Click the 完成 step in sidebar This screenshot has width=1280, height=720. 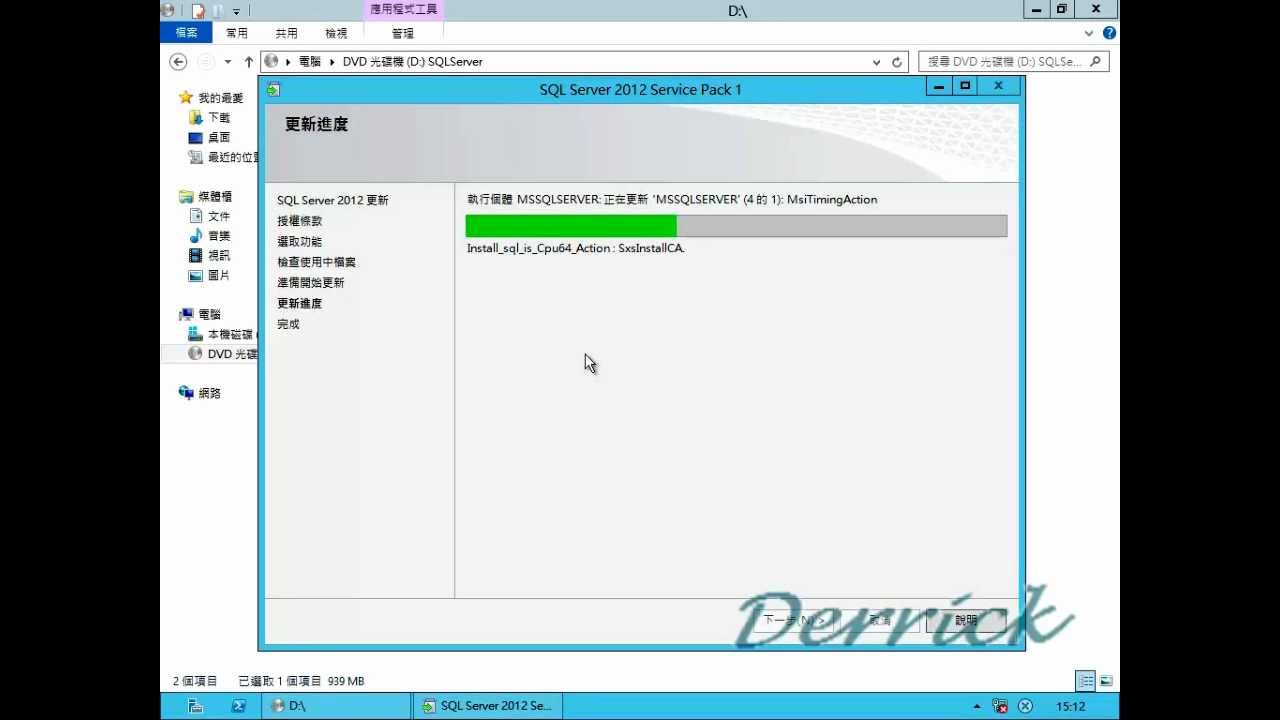coord(288,325)
